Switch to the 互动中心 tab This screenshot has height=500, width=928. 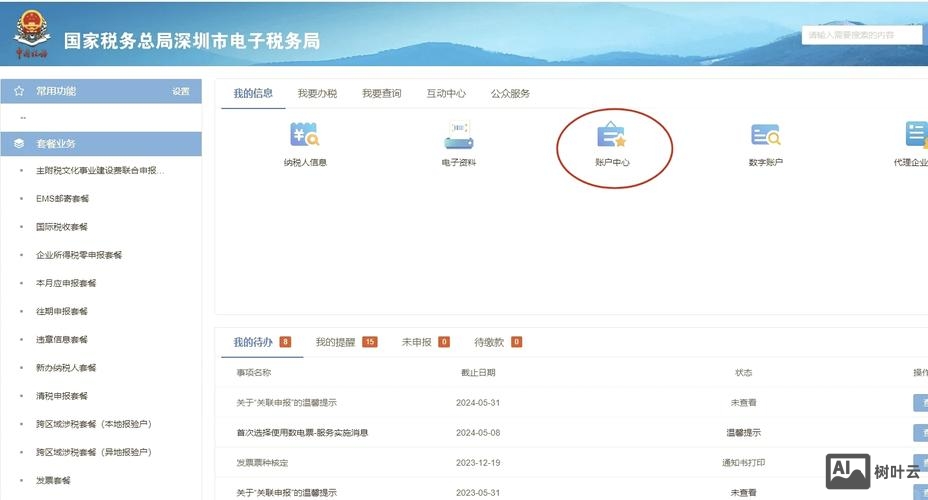(x=446, y=93)
